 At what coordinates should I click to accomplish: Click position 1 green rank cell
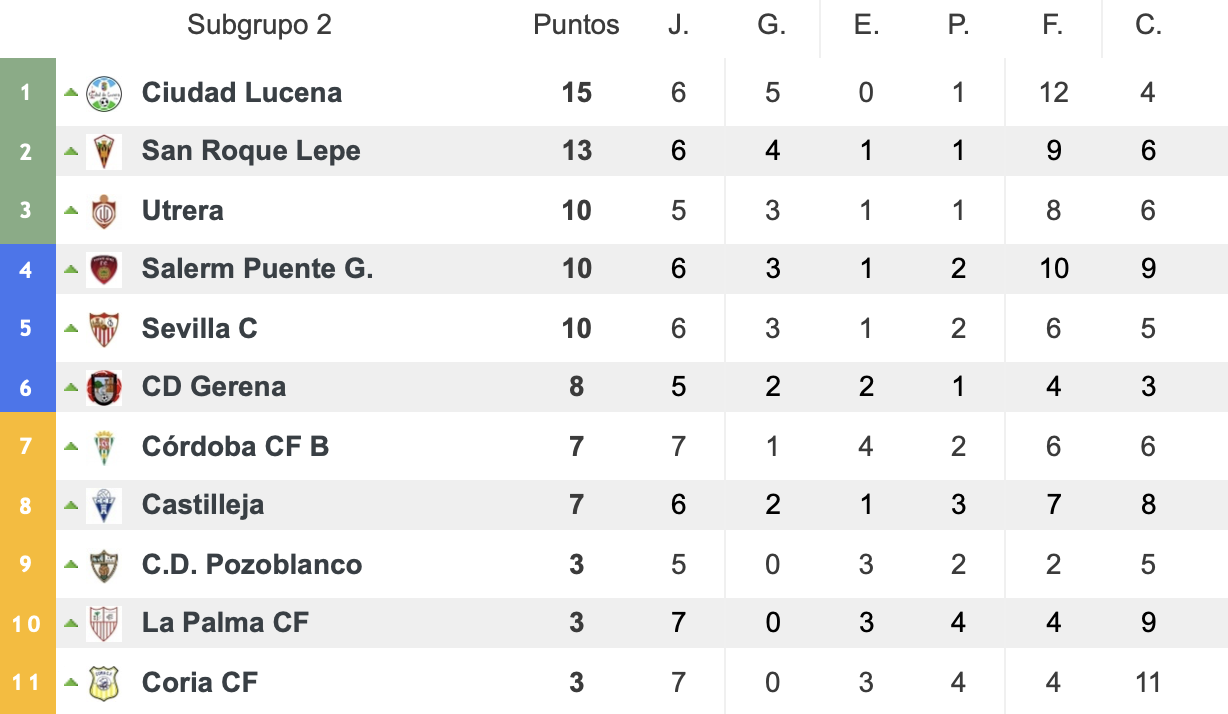tap(27, 93)
